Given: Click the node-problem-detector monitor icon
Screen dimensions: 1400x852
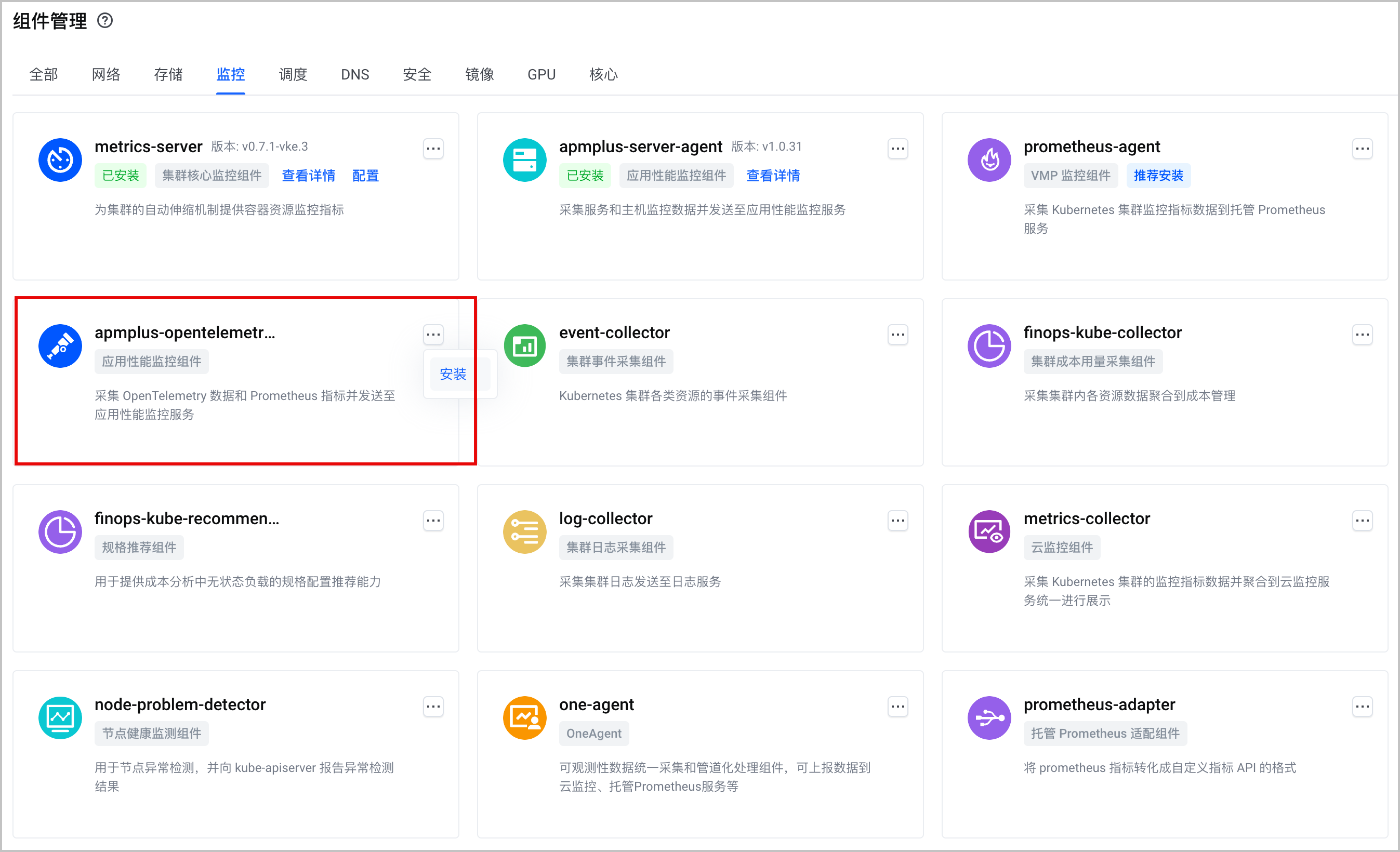Looking at the screenshot, I should coord(60,718).
